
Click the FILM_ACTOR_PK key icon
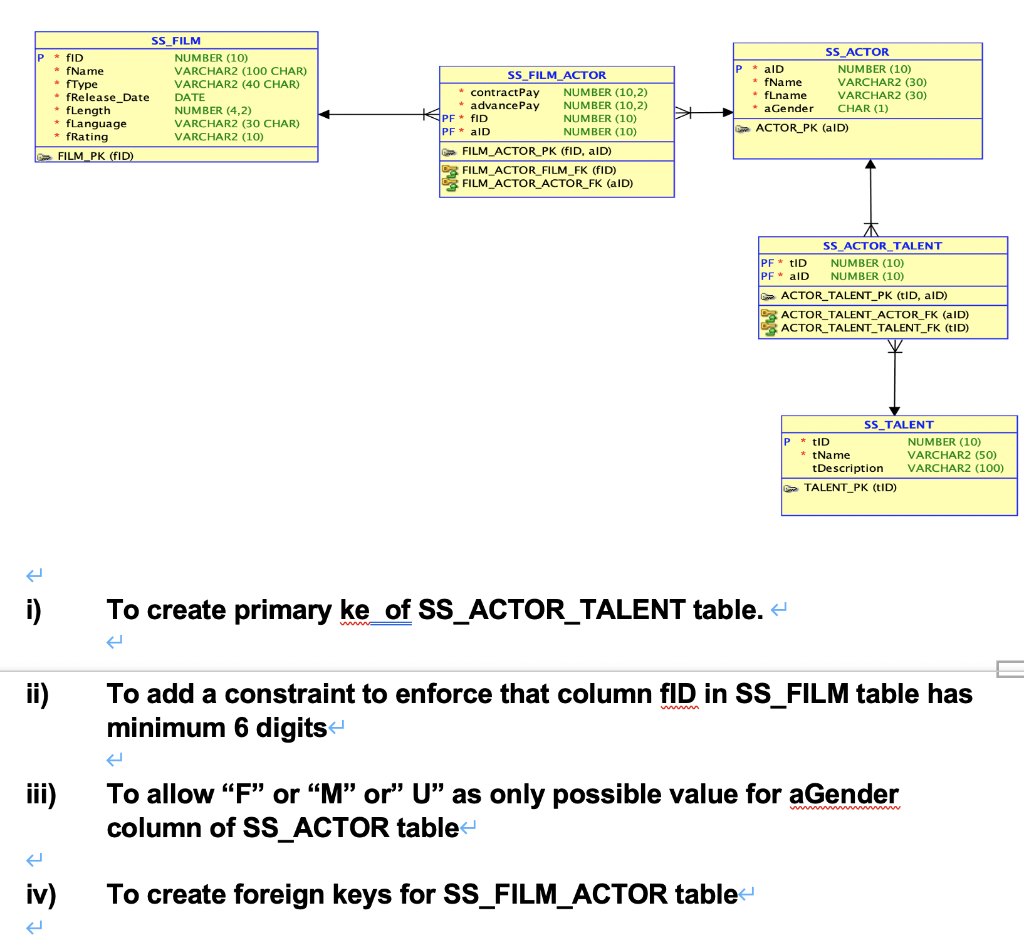click(451, 151)
